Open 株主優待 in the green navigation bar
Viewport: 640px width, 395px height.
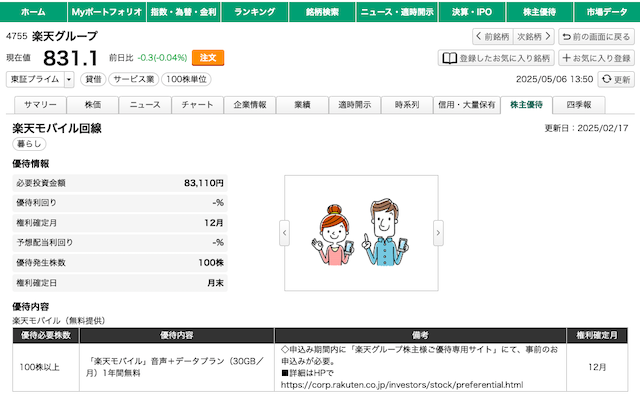[540, 12]
